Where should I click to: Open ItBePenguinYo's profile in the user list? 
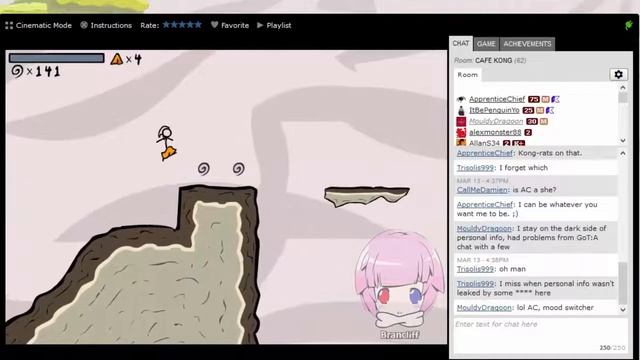point(494,110)
